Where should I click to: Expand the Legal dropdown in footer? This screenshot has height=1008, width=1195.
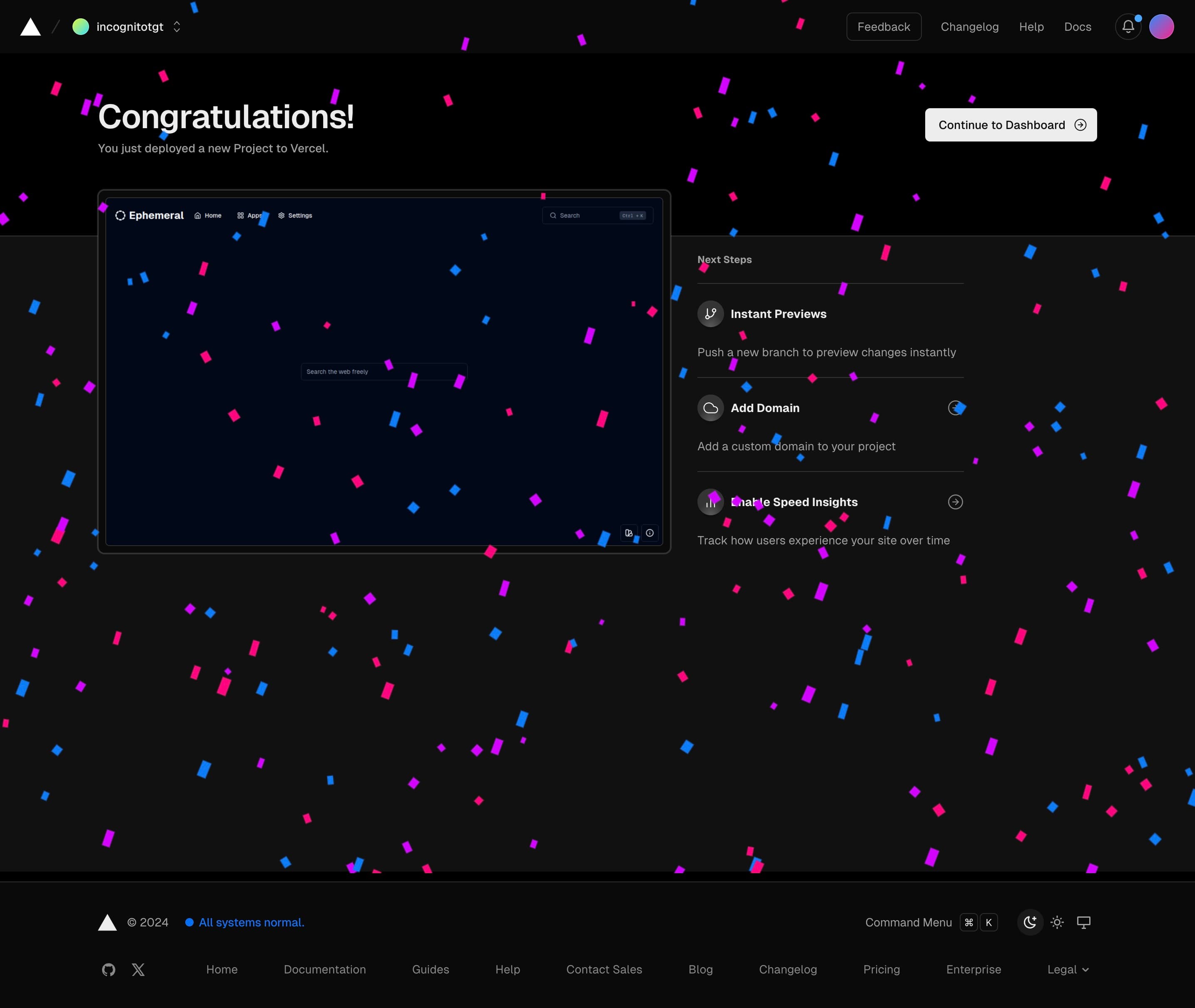click(x=1068, y=970)
